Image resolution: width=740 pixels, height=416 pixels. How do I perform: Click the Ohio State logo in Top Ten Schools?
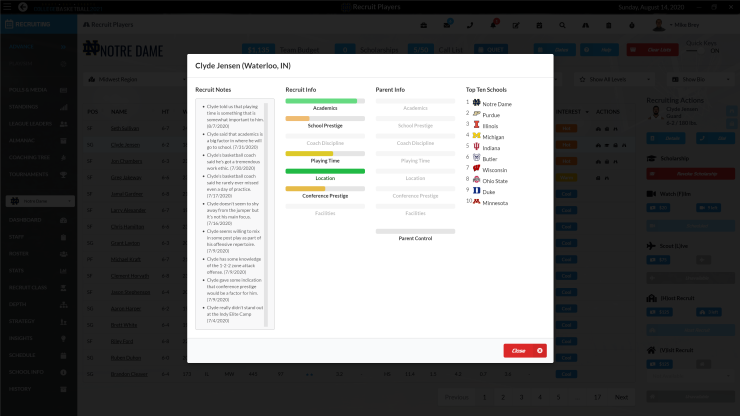coord(476,180)
